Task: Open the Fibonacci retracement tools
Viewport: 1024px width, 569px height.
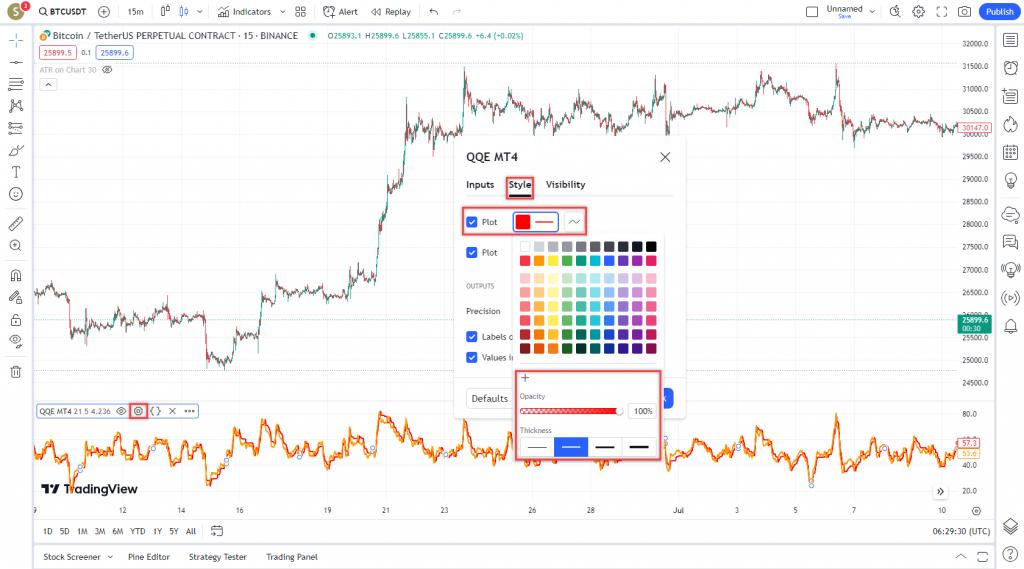Action: [x=16, y=84]
